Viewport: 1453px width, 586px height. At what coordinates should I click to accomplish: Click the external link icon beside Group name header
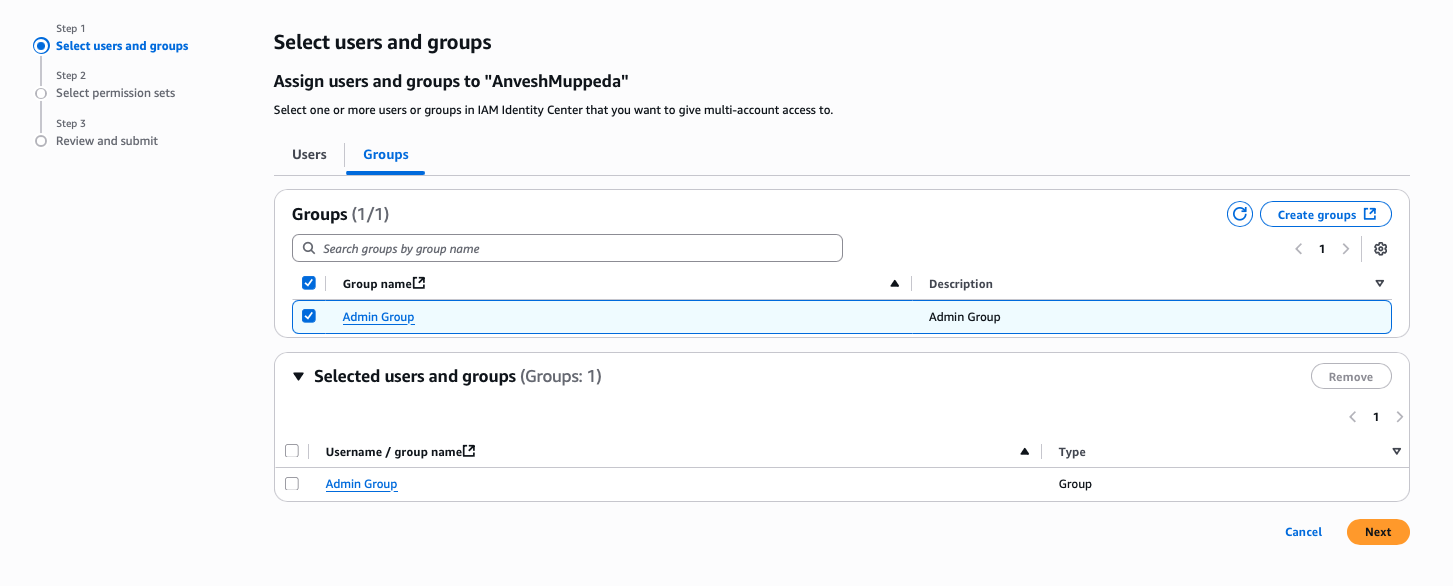pyautogui.click(x=420, y=282)
